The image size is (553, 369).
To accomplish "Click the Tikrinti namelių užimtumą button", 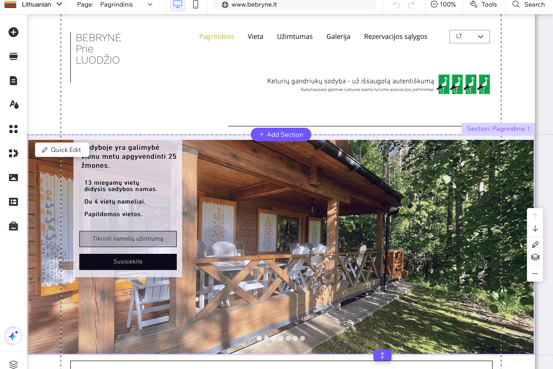I will tap(128, 239).
